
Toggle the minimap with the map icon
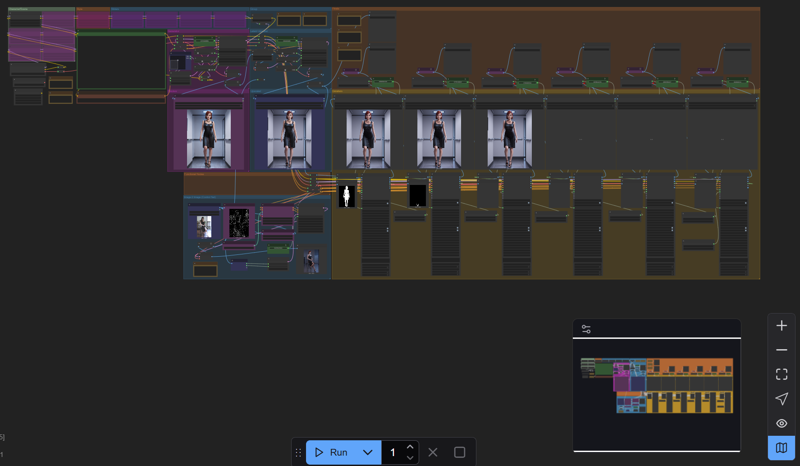click(x=781, y=448)
